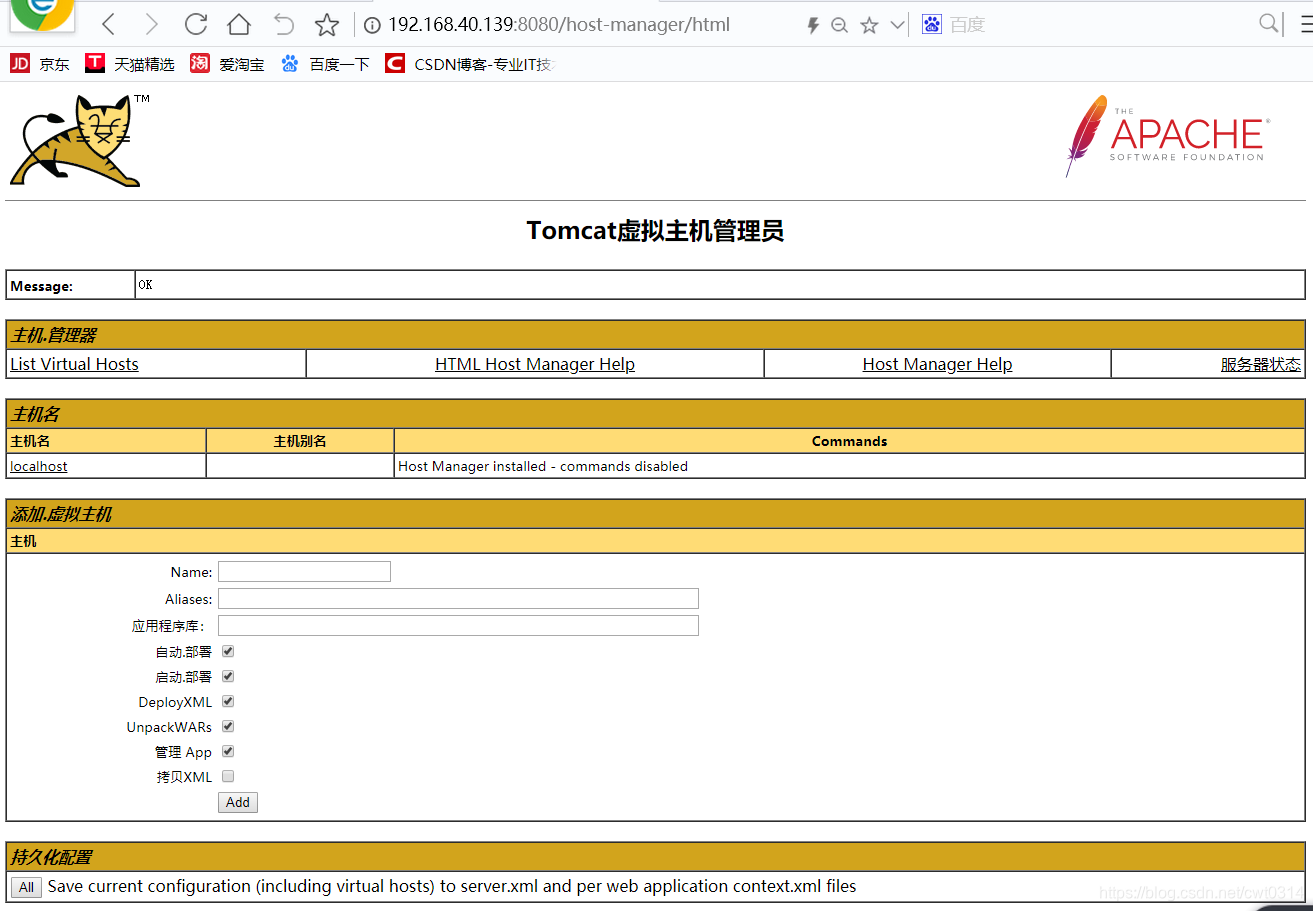The height and width of the screenshot is (911, 1313).
Task: Toggle the 管理 App checkbox
Action: (x=228, y=751)
